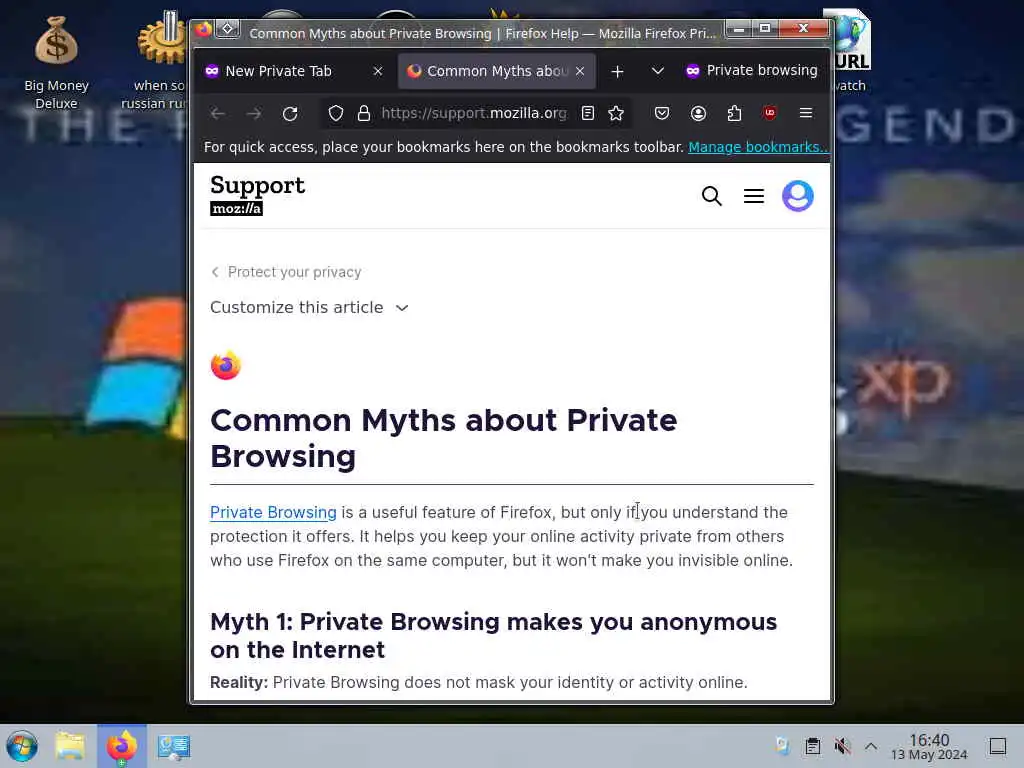This screenshot has width=1024, height=768.
Task: Click the article title heading
Action: [x=443, y=438]
